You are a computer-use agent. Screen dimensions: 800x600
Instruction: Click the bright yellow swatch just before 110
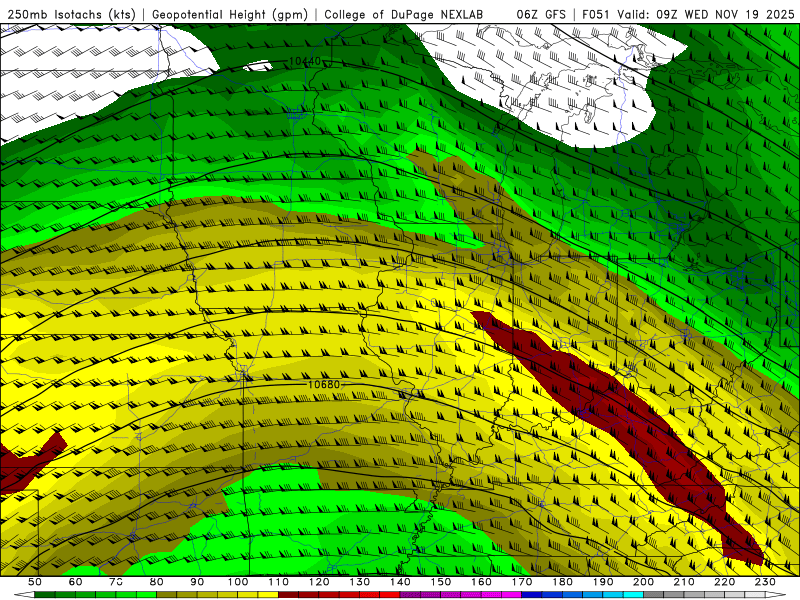coord(268,594)
